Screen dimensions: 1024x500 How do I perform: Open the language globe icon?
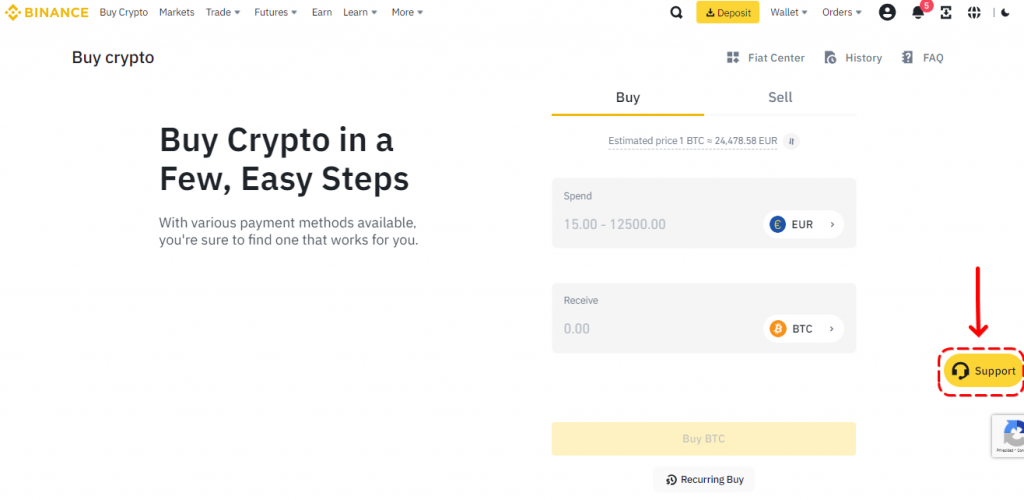[975, 13]
